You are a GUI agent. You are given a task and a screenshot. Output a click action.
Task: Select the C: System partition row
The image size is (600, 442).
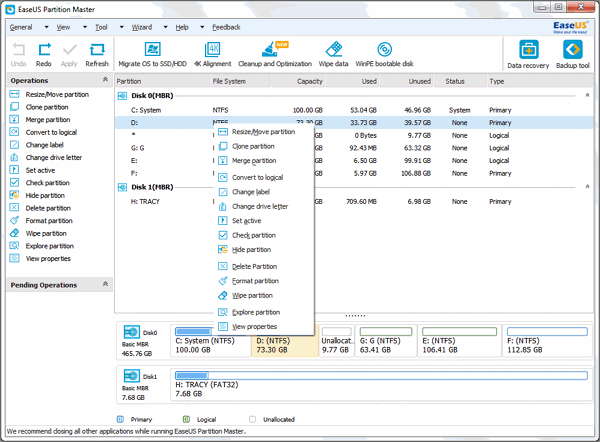[x=354, y=110]
